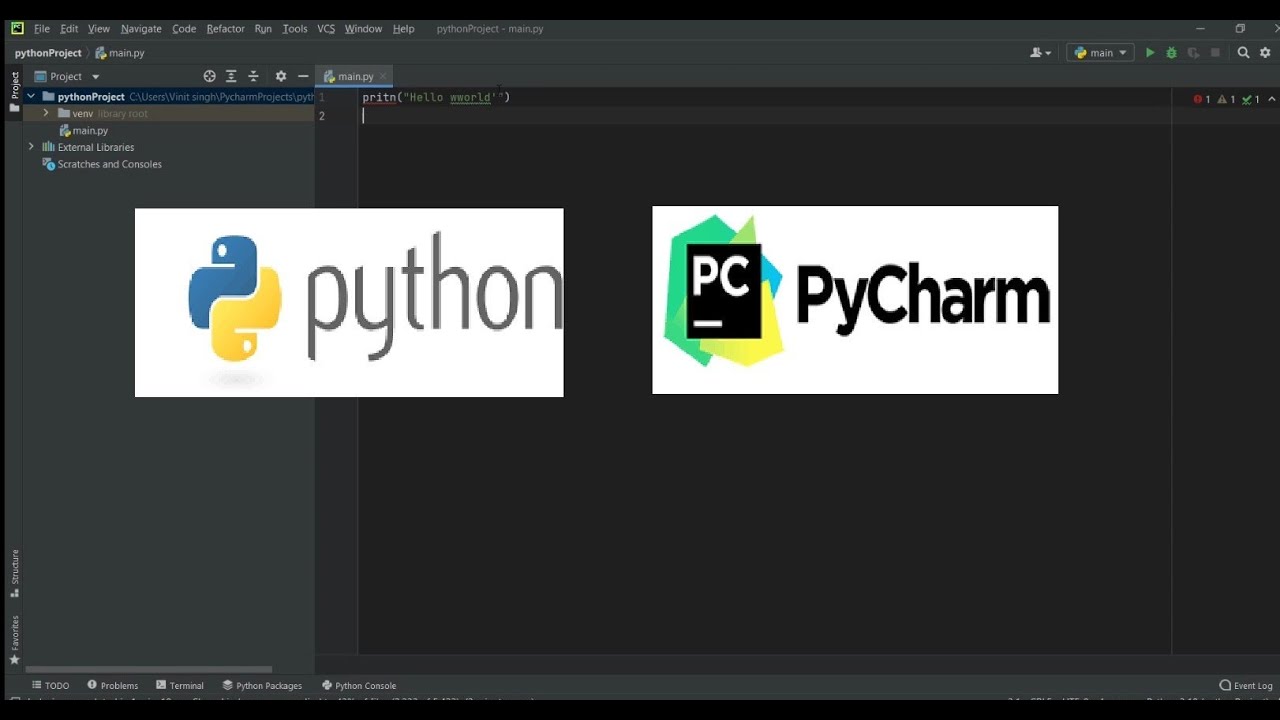This screenshot has height=720, width=1280.
Task: Select Scratches and Consoles in tree
Action: (x=101, y=164)
